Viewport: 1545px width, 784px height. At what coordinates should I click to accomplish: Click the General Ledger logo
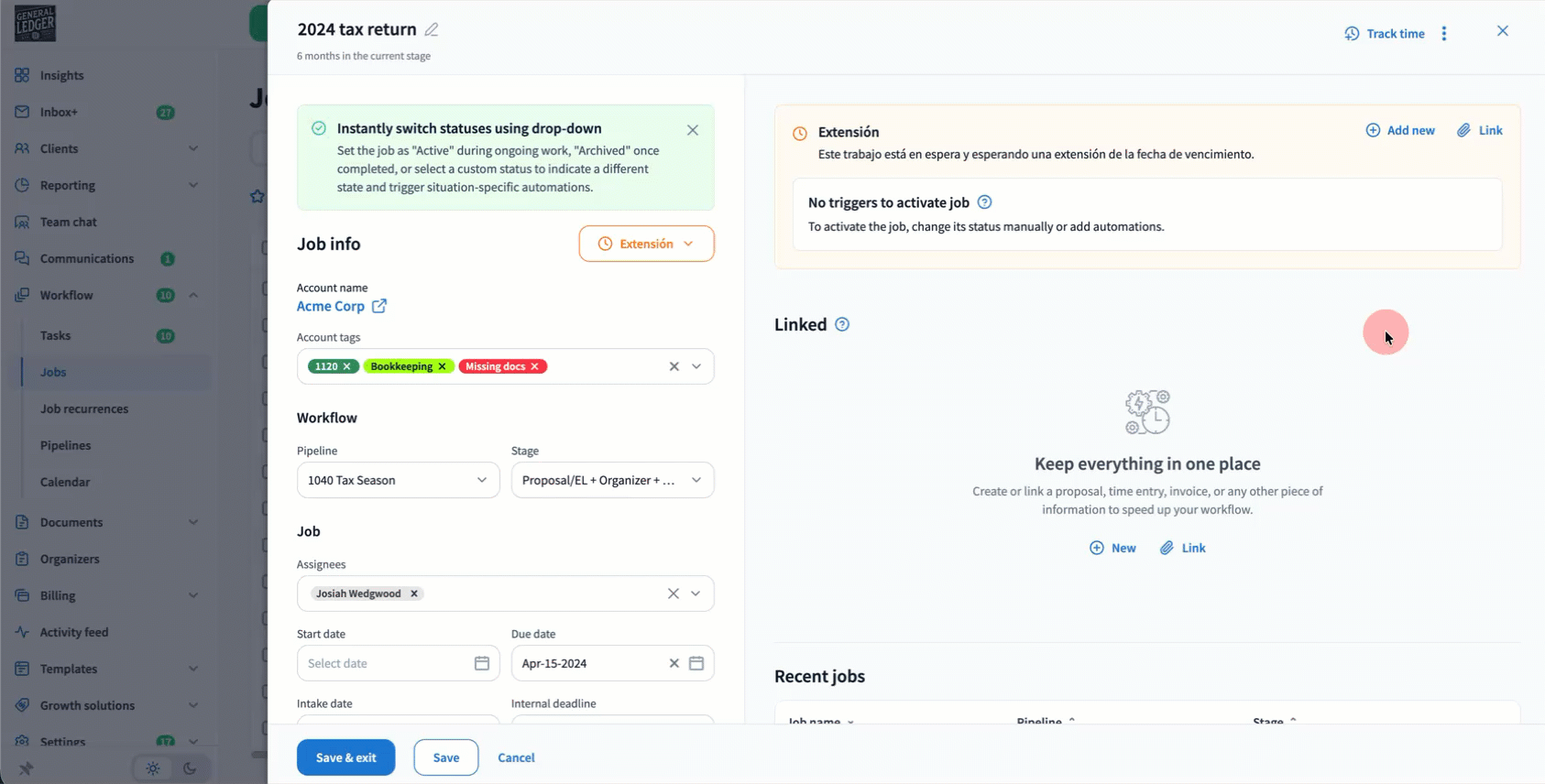(35, 23)
